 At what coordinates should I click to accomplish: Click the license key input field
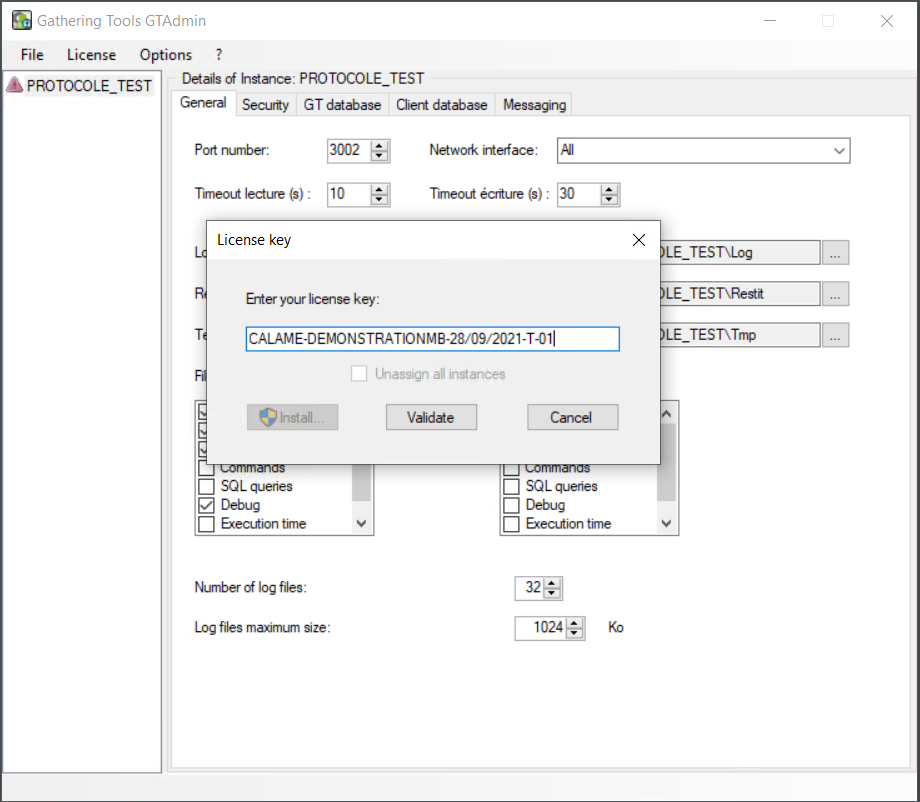point(432,339)
